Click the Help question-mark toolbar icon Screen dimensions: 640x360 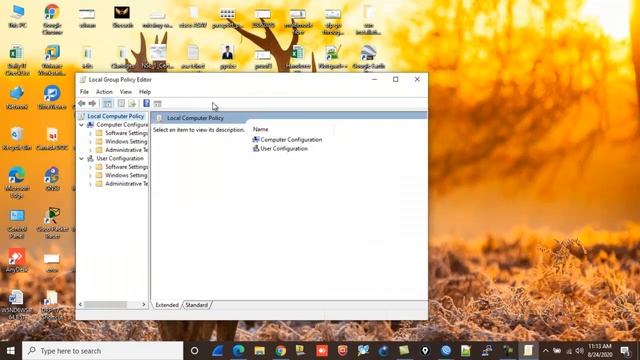click(147, 104)
